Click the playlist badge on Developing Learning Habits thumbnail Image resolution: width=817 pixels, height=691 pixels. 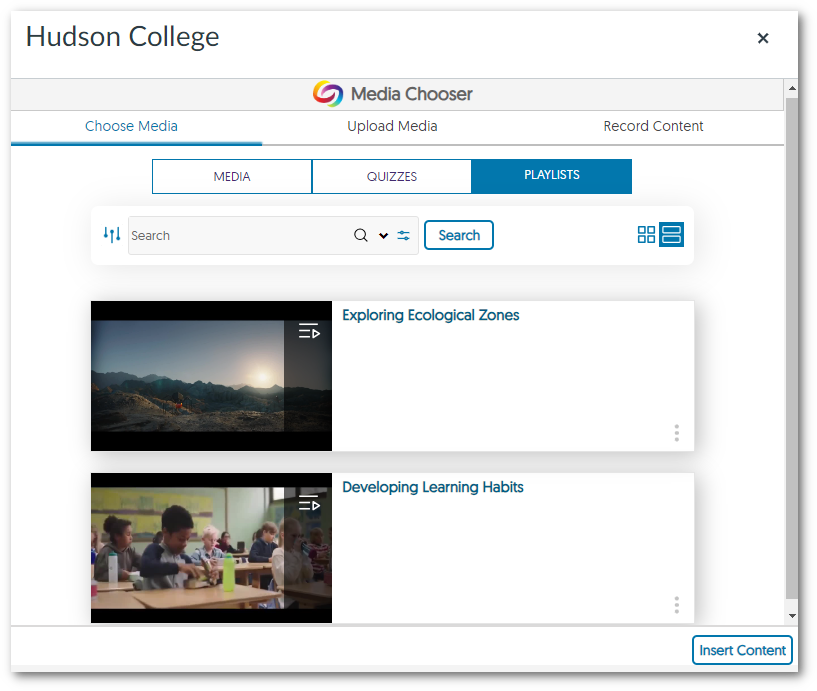click(x=309, y=503)
